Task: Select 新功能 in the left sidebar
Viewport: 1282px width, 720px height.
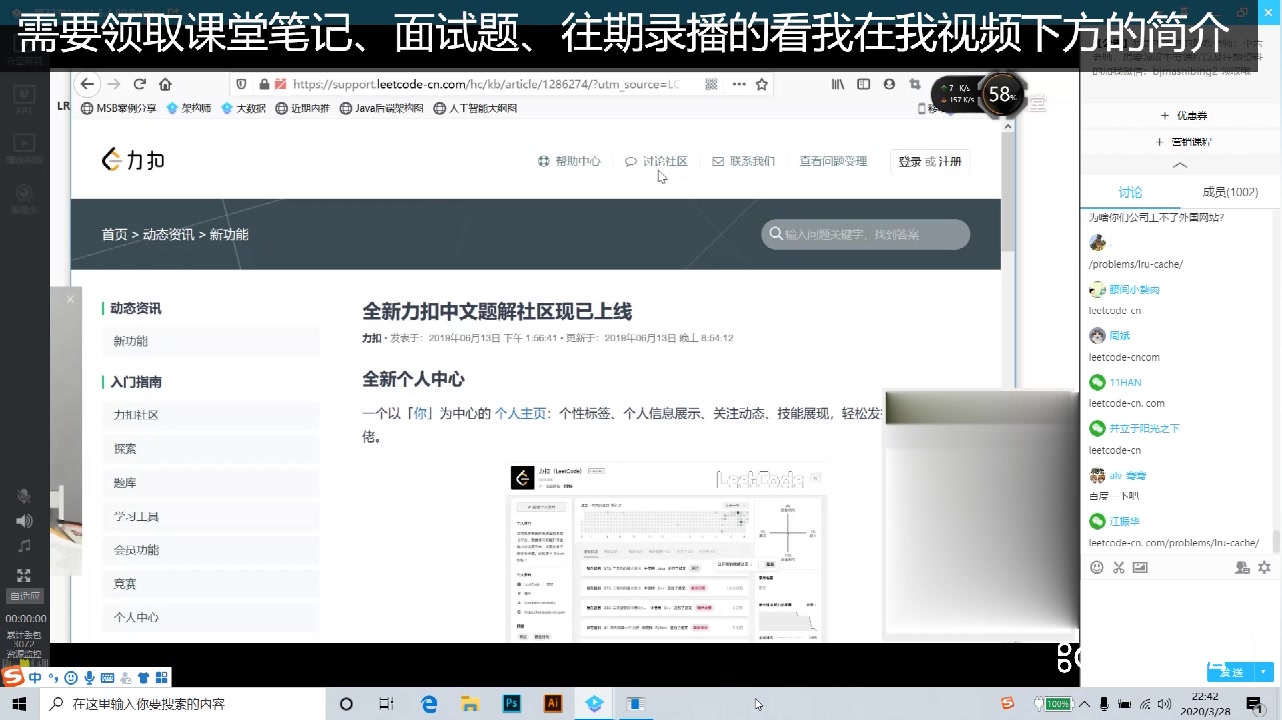Action: tap(210, 341)
